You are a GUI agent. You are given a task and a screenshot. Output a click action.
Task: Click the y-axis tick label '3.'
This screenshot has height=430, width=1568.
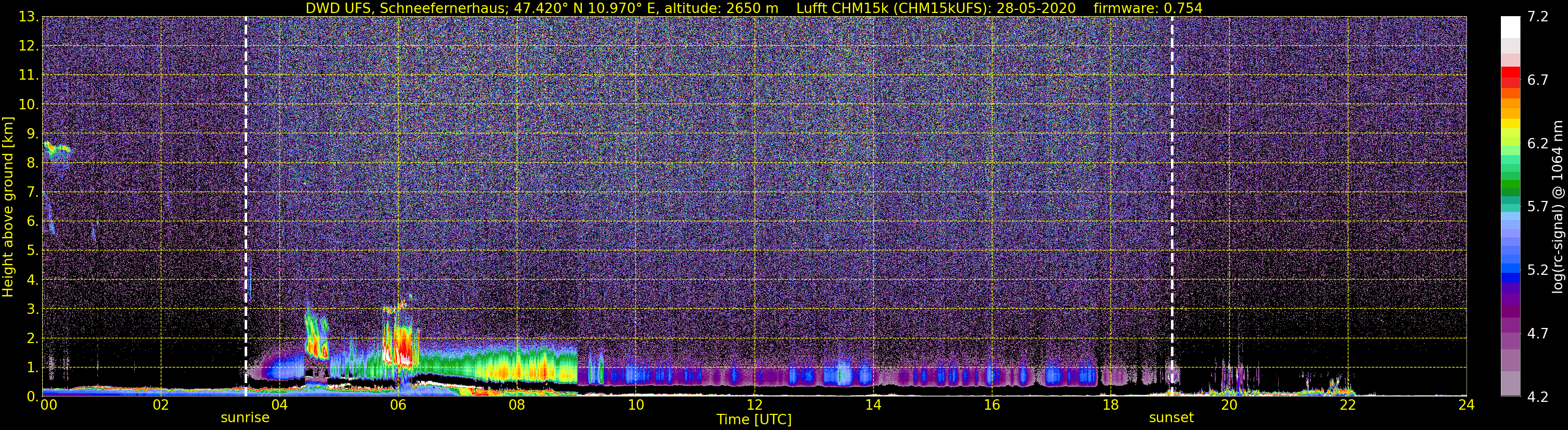[x=33, y=309]
